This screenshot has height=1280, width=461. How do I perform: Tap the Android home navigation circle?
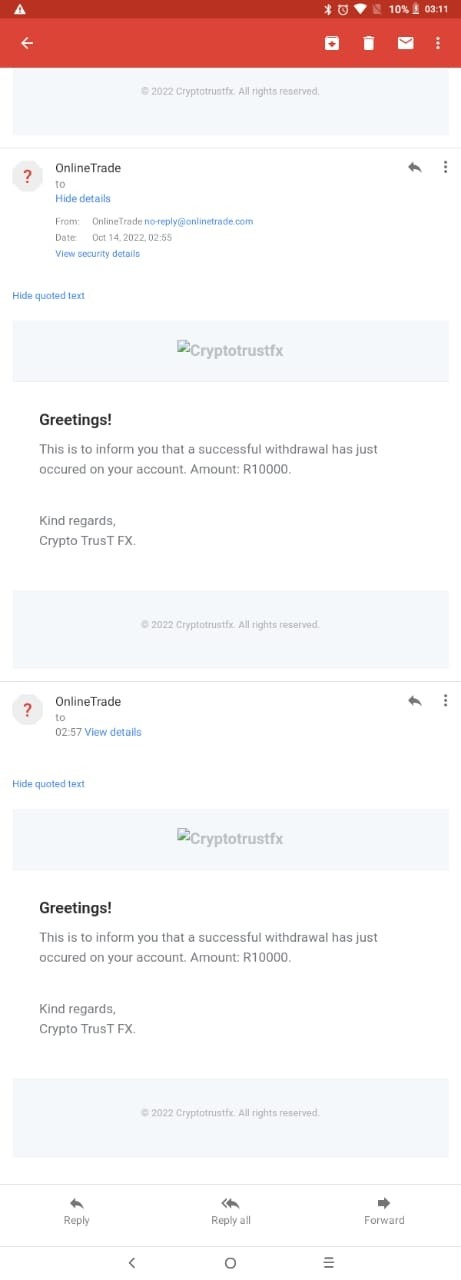(x=230, y=1263)
